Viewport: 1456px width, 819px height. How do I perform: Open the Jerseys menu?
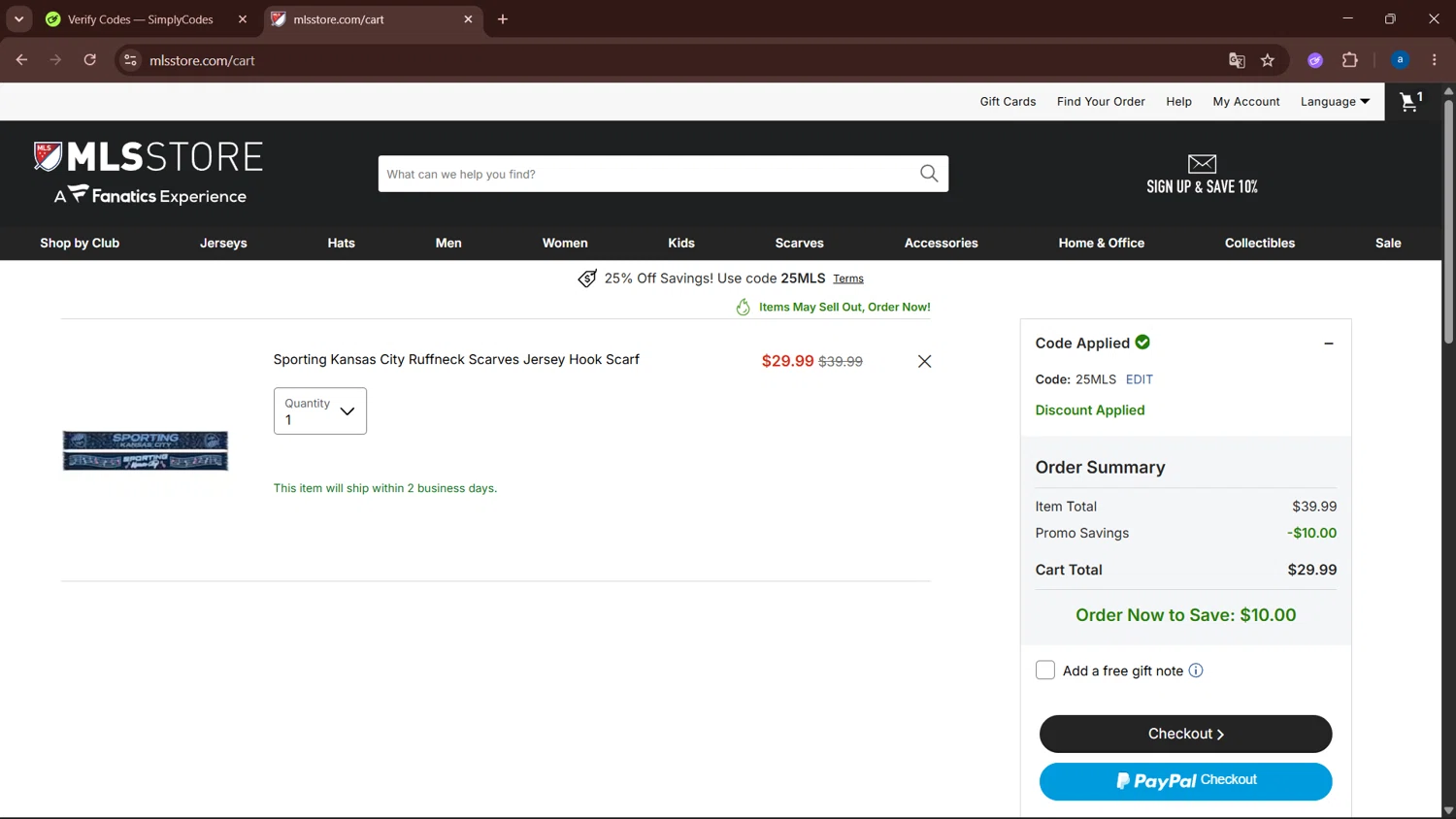tap(223, 243)
